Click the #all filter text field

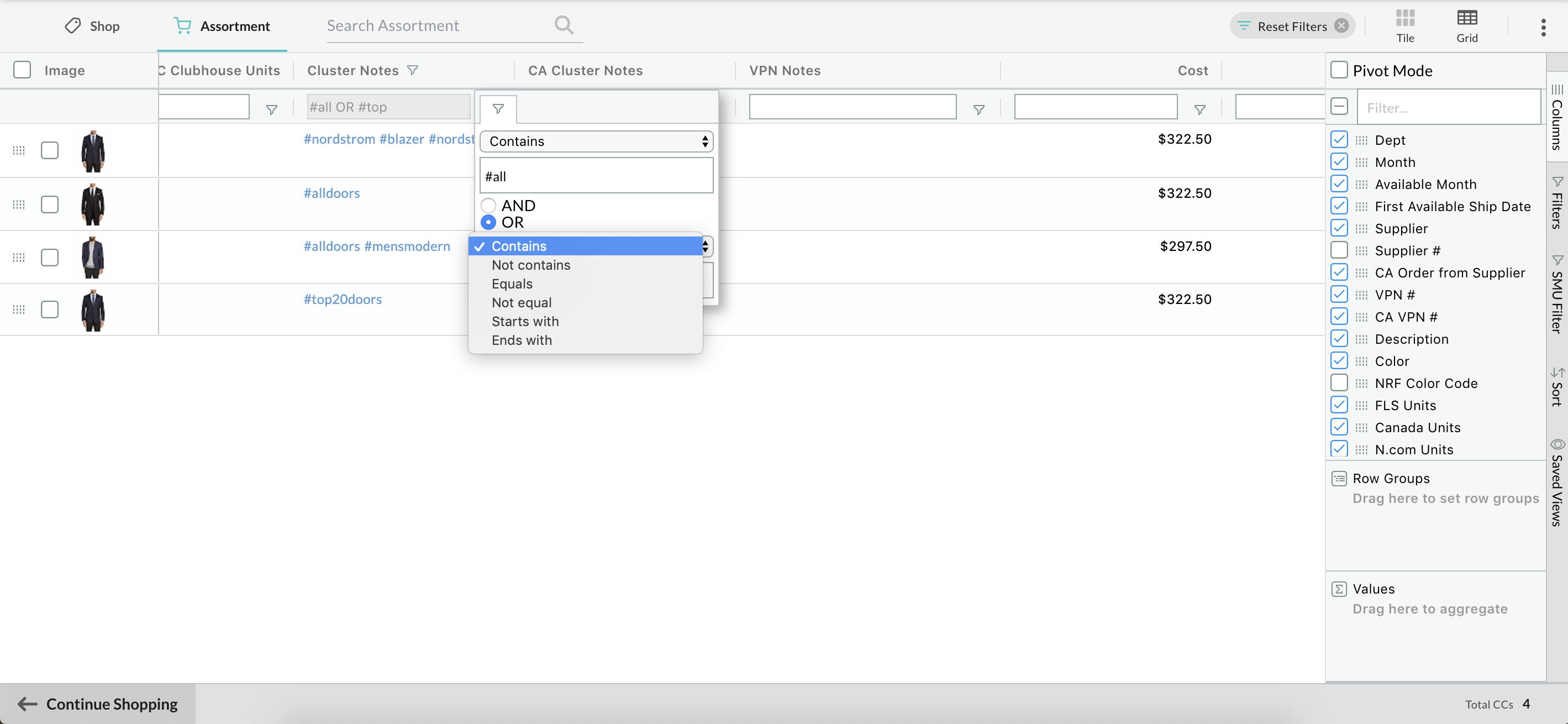click(x=596, y=176)
